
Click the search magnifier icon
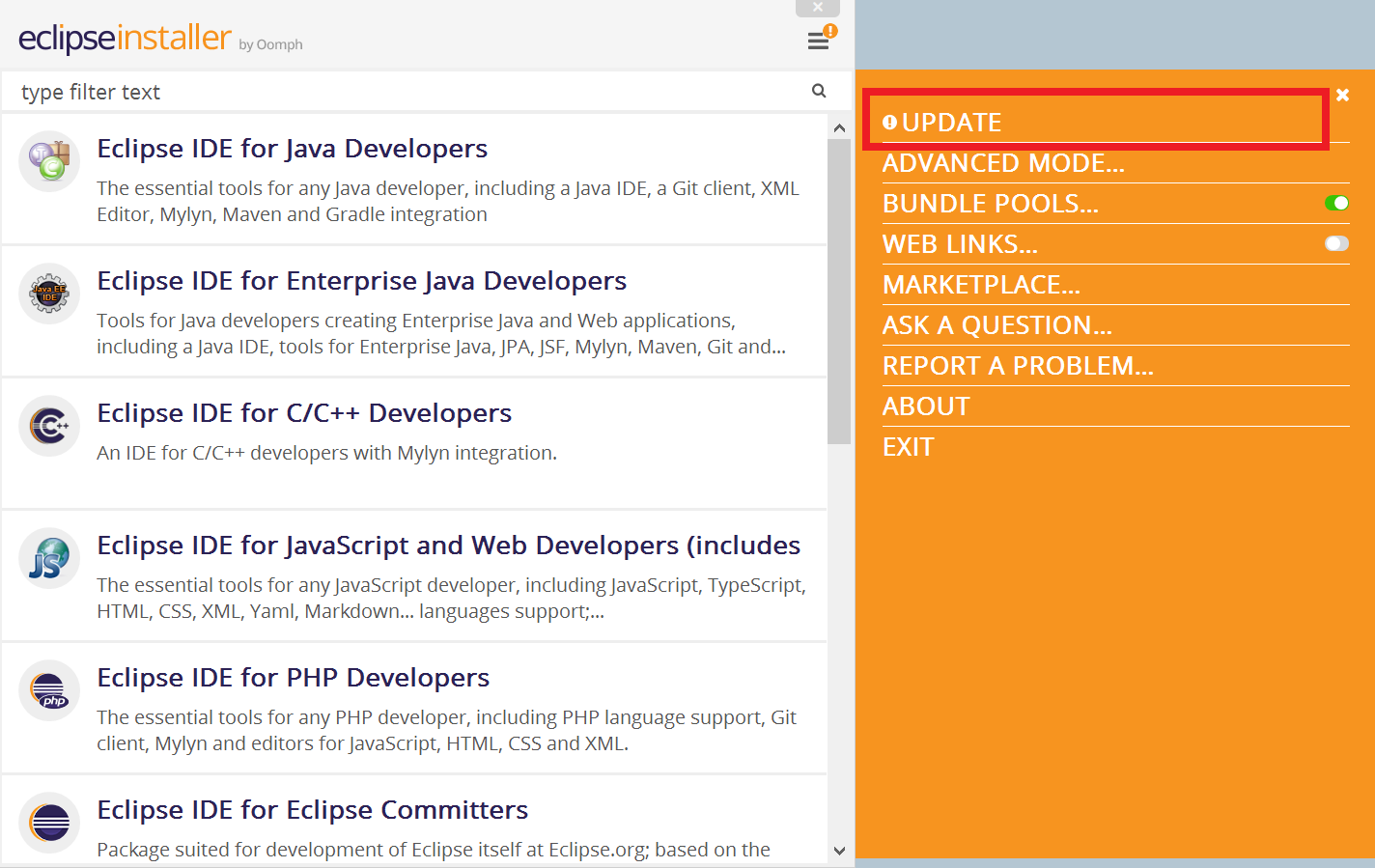819,91
